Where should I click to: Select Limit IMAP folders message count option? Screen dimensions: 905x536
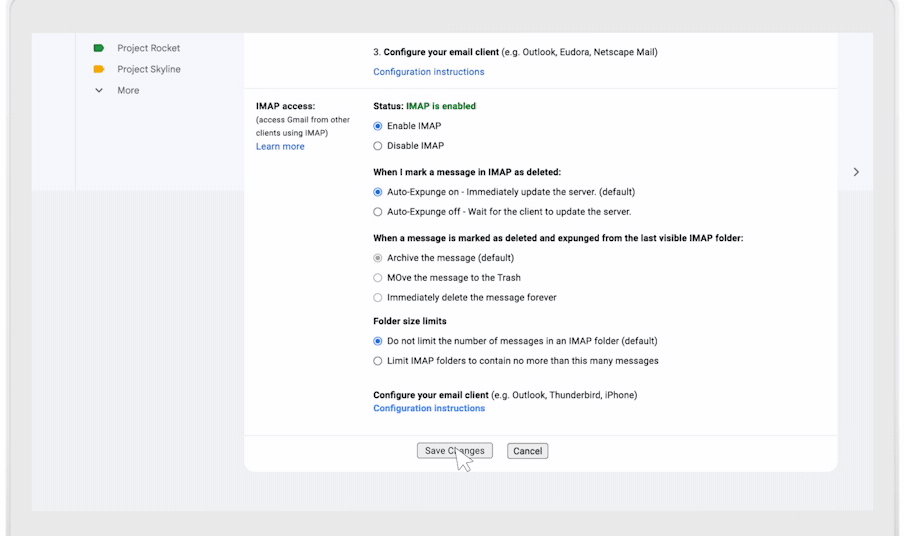(378, 361)
